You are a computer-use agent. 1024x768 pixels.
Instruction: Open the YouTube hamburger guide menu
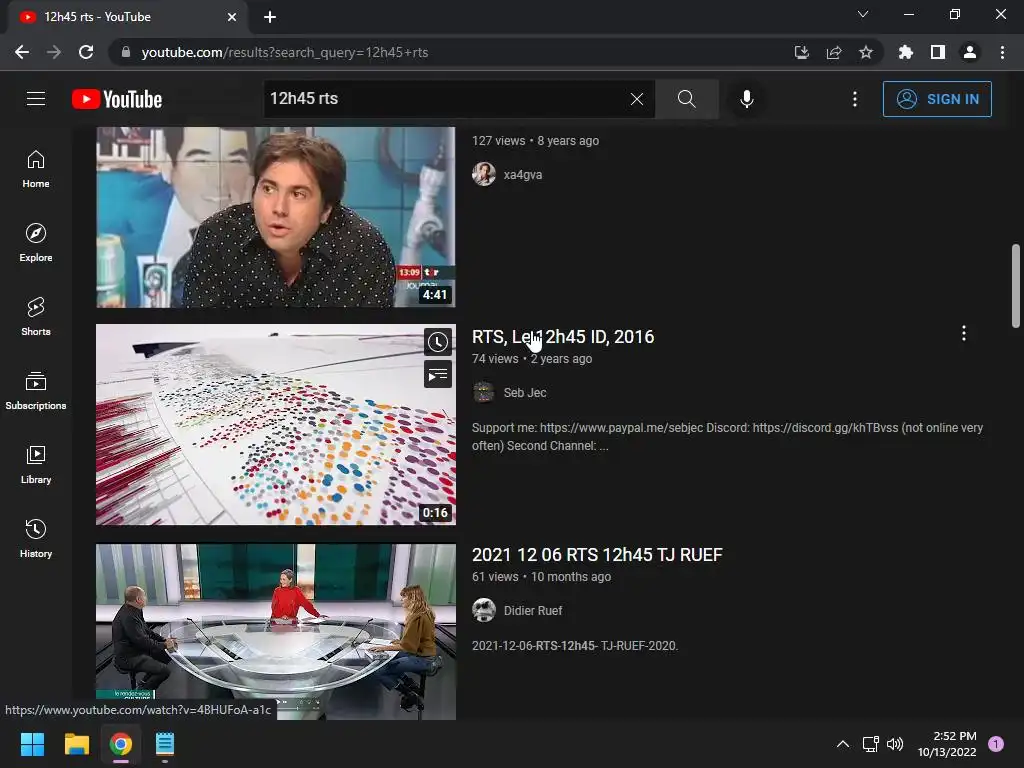coord(36,99)
